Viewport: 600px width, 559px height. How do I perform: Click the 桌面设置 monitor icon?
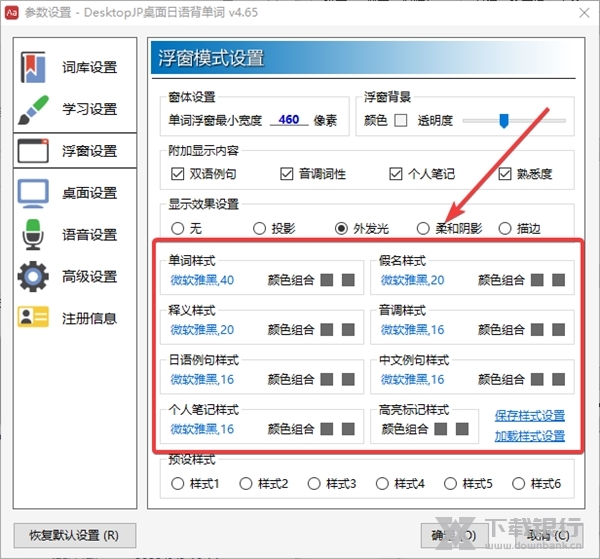tap(33, 193)
